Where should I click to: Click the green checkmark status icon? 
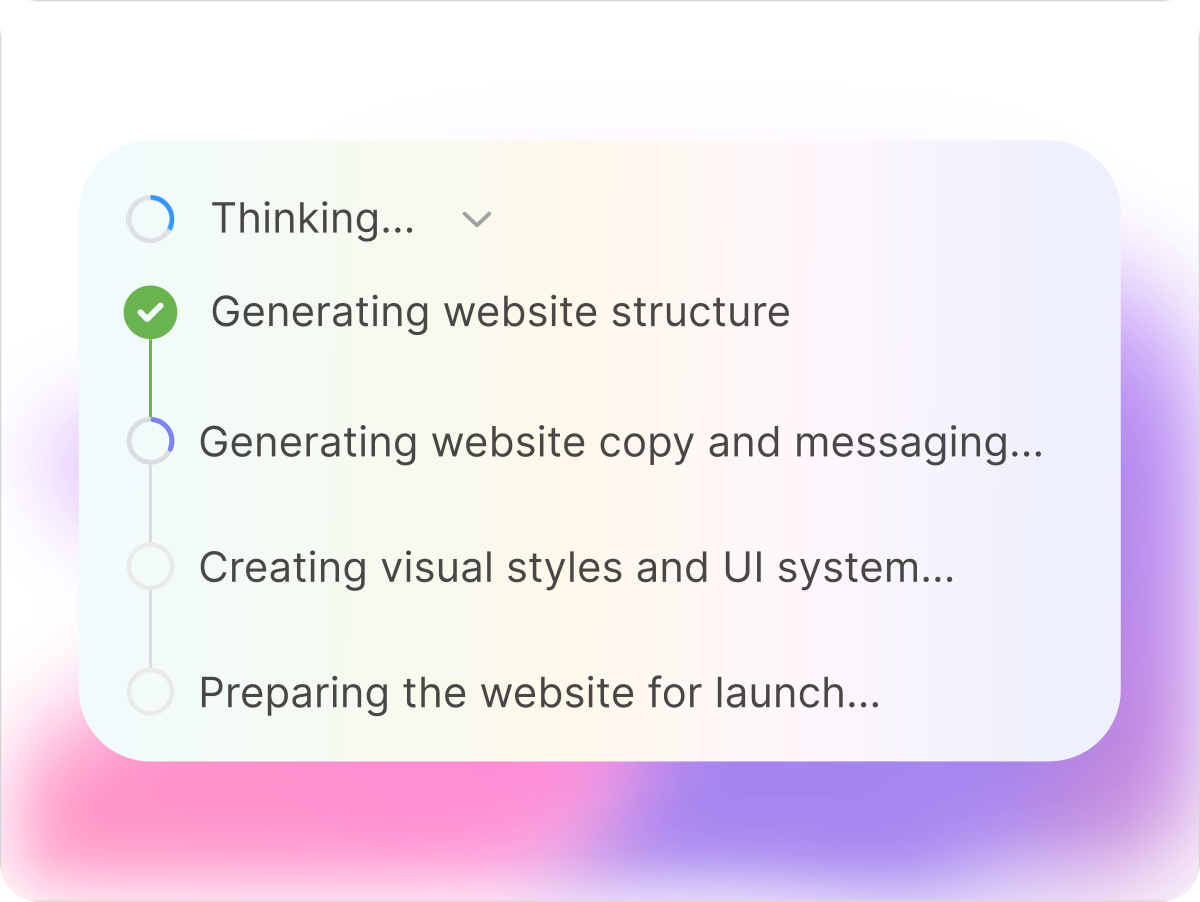point(151,312)
